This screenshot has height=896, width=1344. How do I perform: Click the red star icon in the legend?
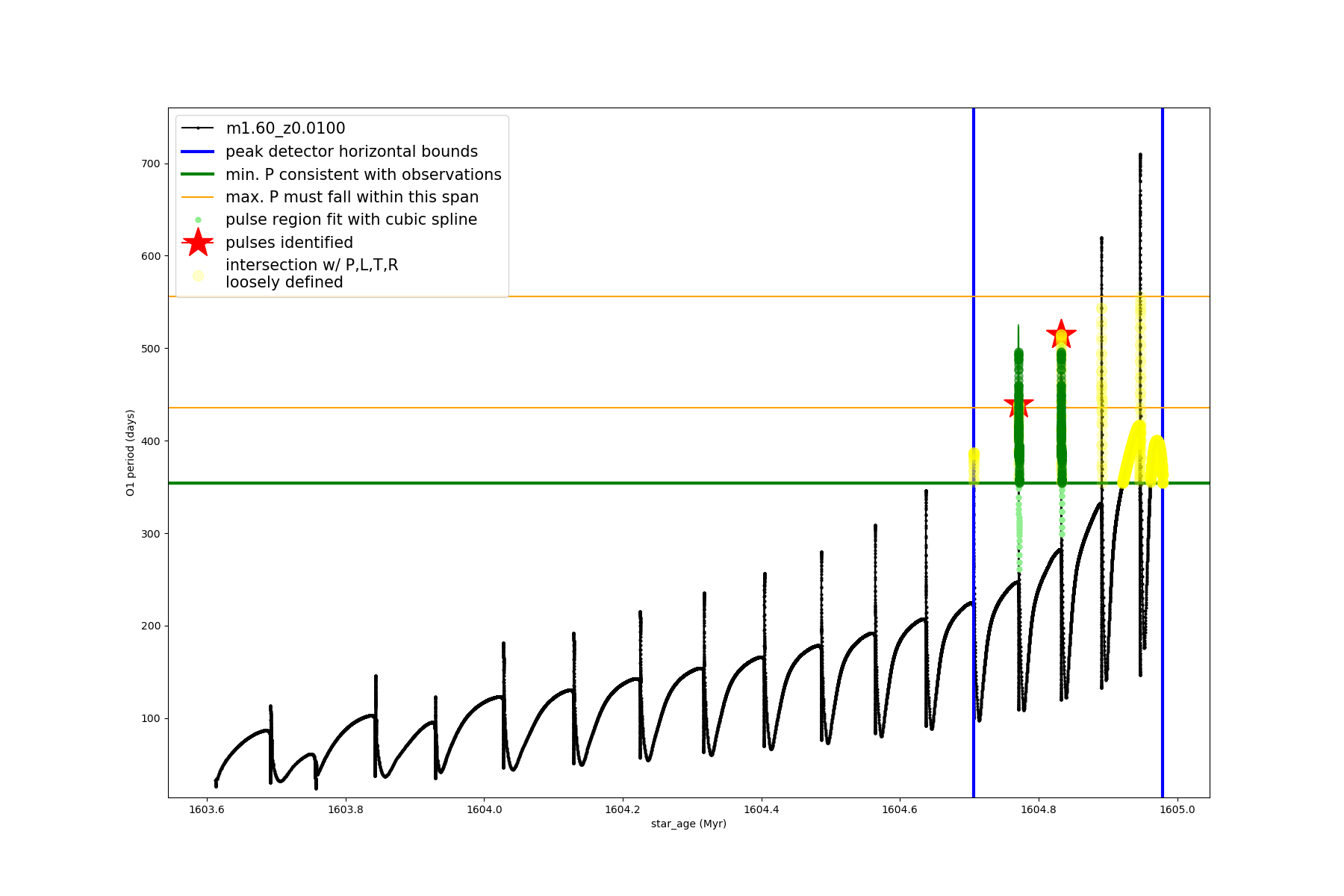point(198,243)
